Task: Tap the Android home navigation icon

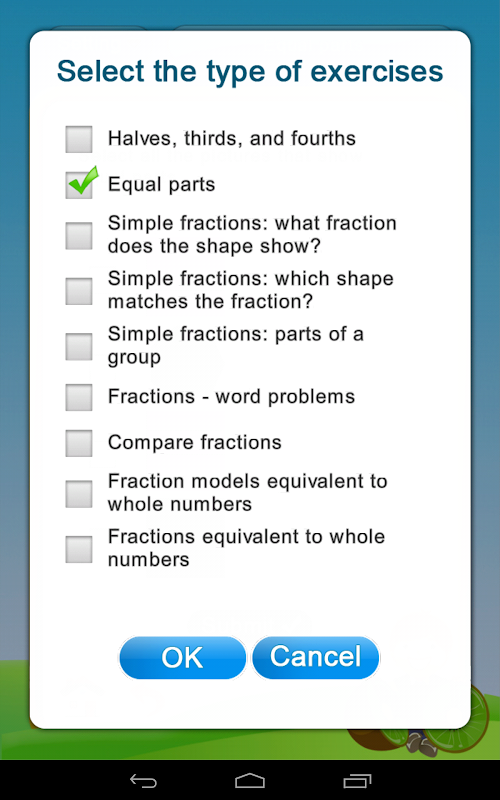Action: coord(249,780)
